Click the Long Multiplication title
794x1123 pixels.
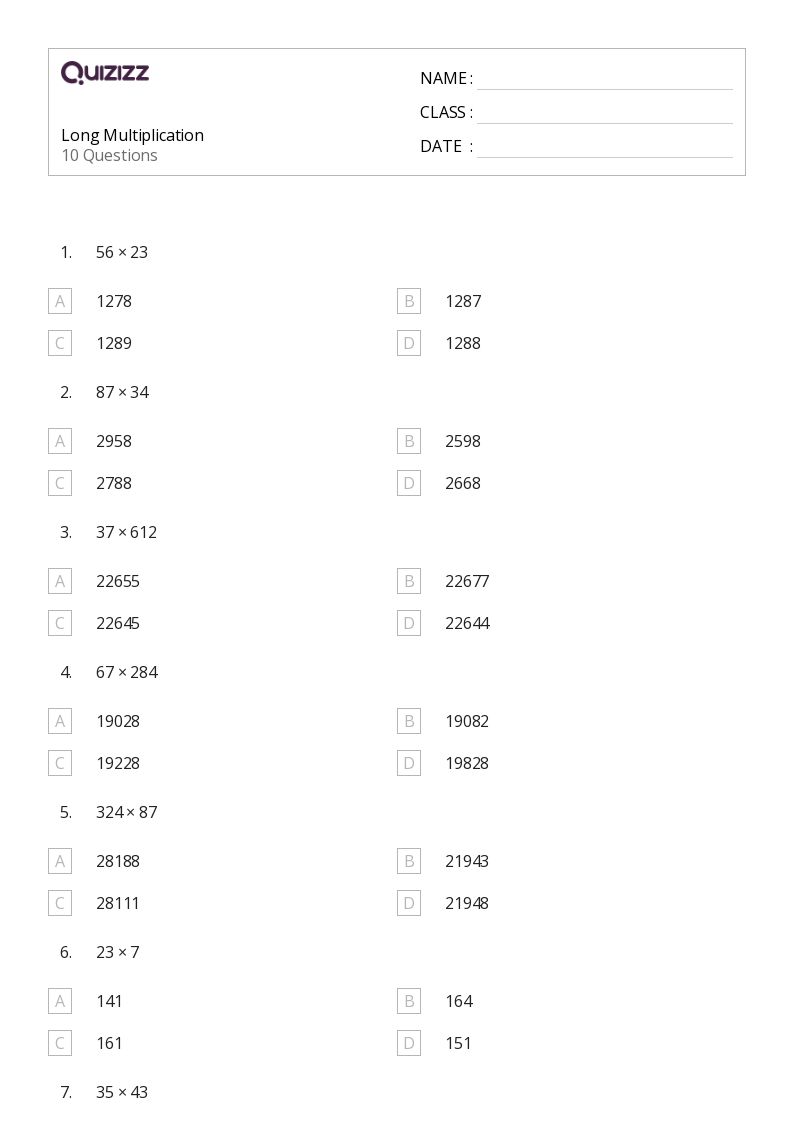tap(132, 135)
